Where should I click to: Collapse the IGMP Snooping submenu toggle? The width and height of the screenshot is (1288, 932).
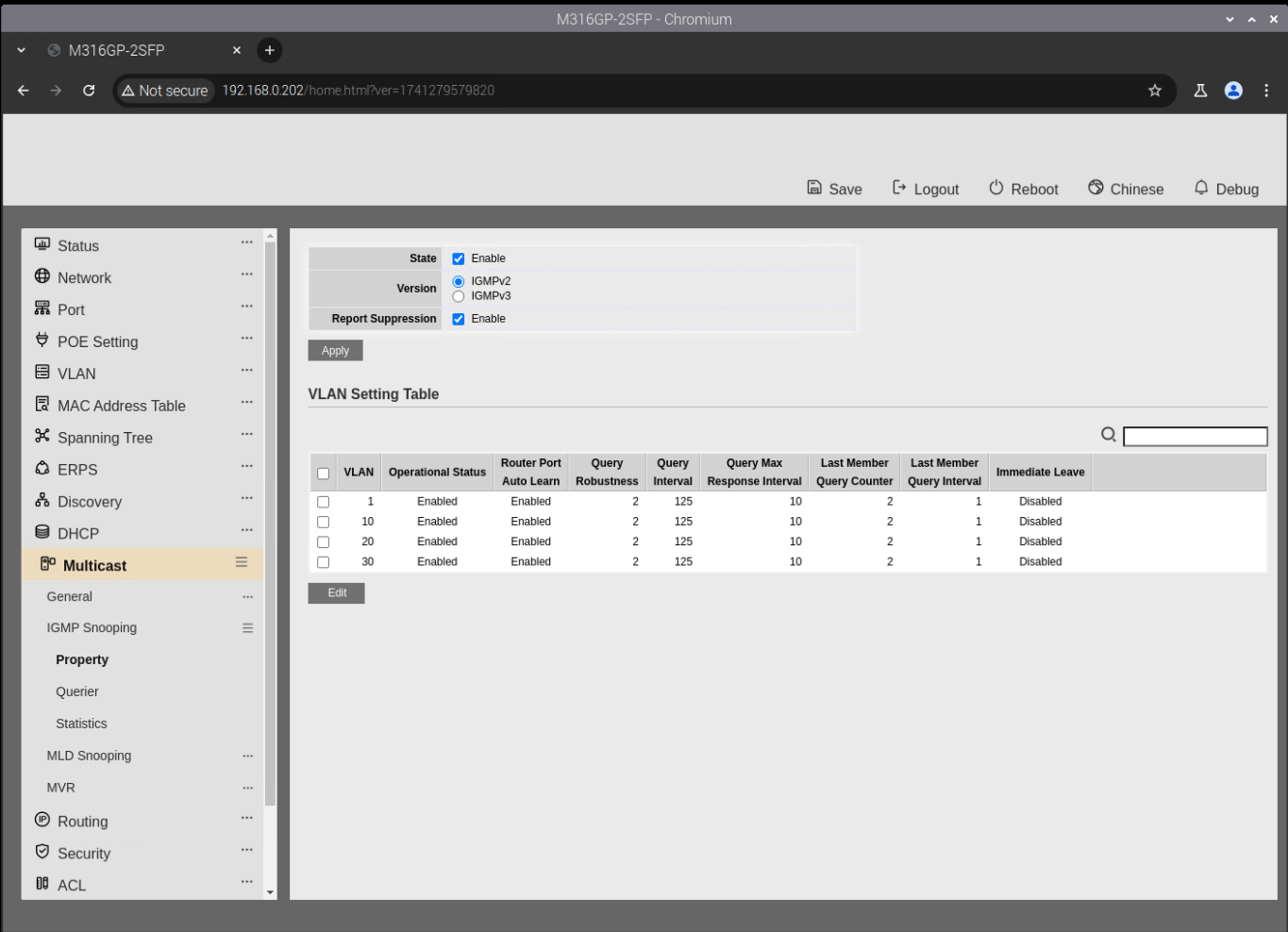click(247, 628)
